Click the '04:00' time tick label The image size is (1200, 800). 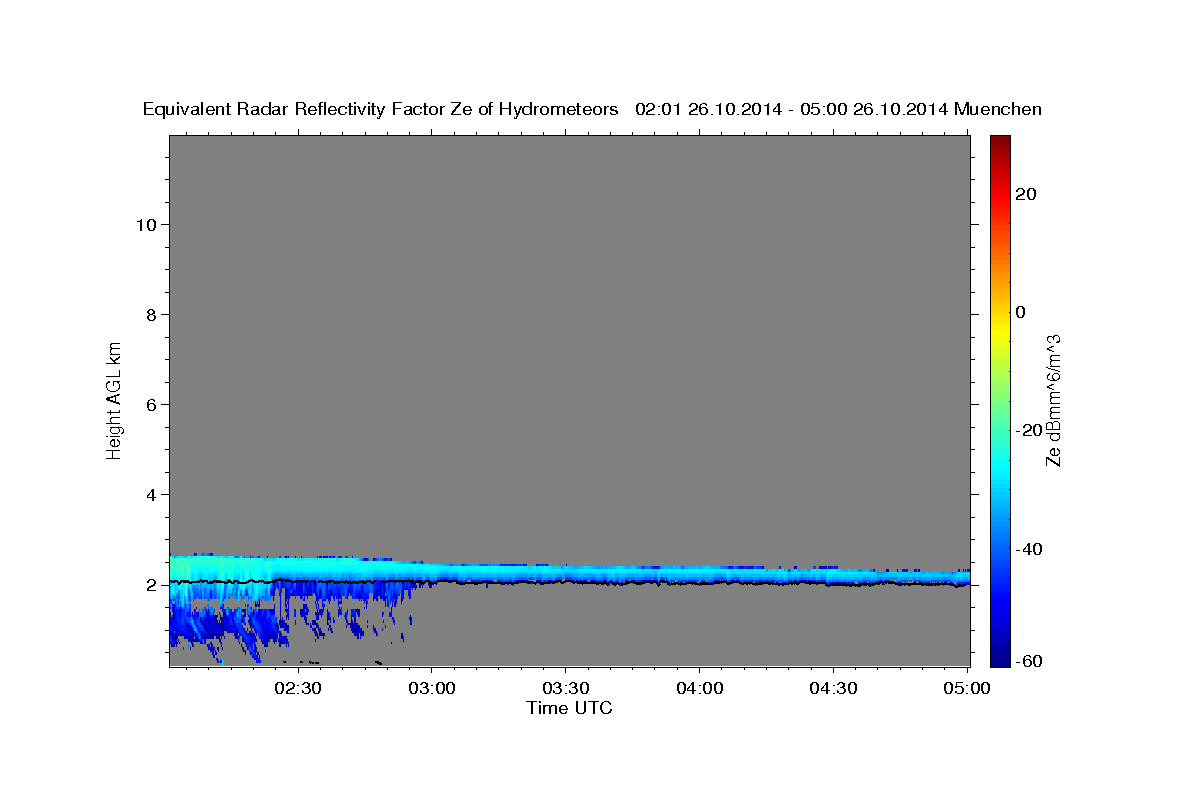point(699,688)
